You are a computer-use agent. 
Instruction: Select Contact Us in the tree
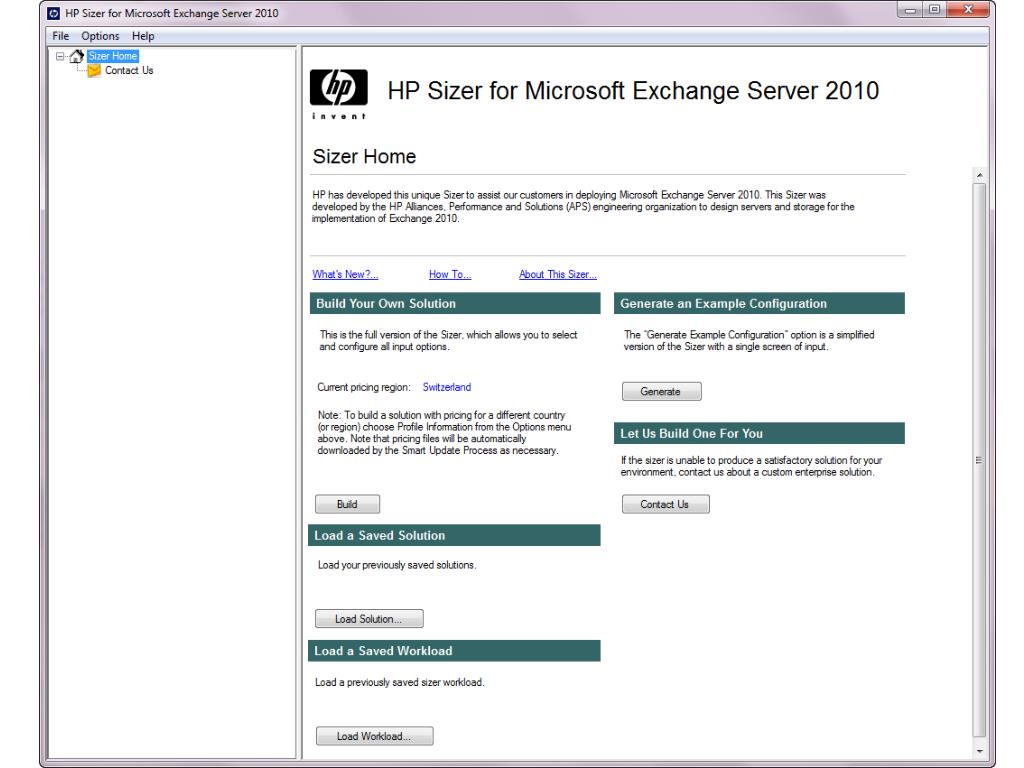pos(129,71)
